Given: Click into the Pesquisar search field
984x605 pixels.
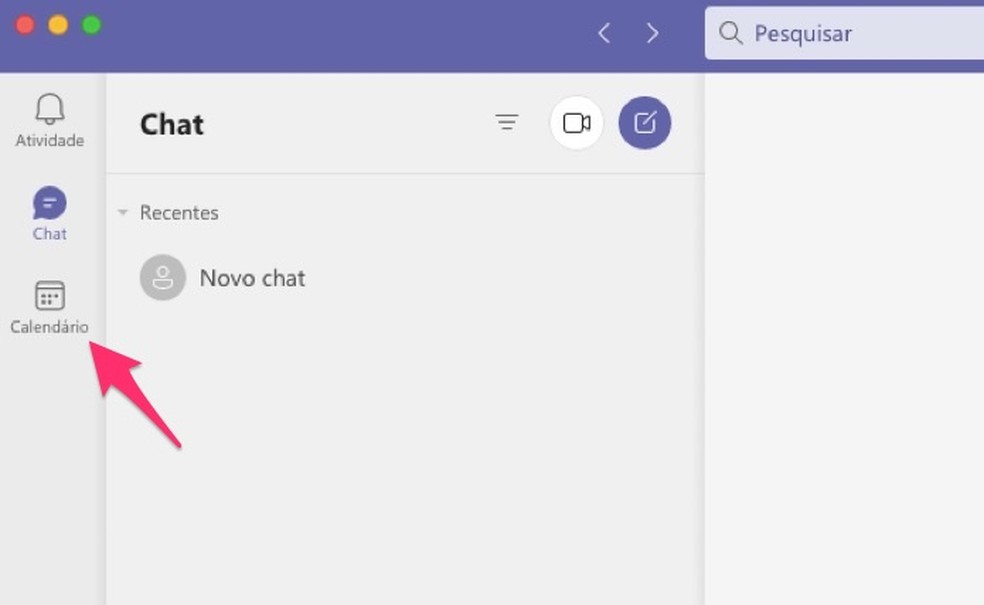Looking at the screenshot, I should pyautogui.click(x=860, y=34).
